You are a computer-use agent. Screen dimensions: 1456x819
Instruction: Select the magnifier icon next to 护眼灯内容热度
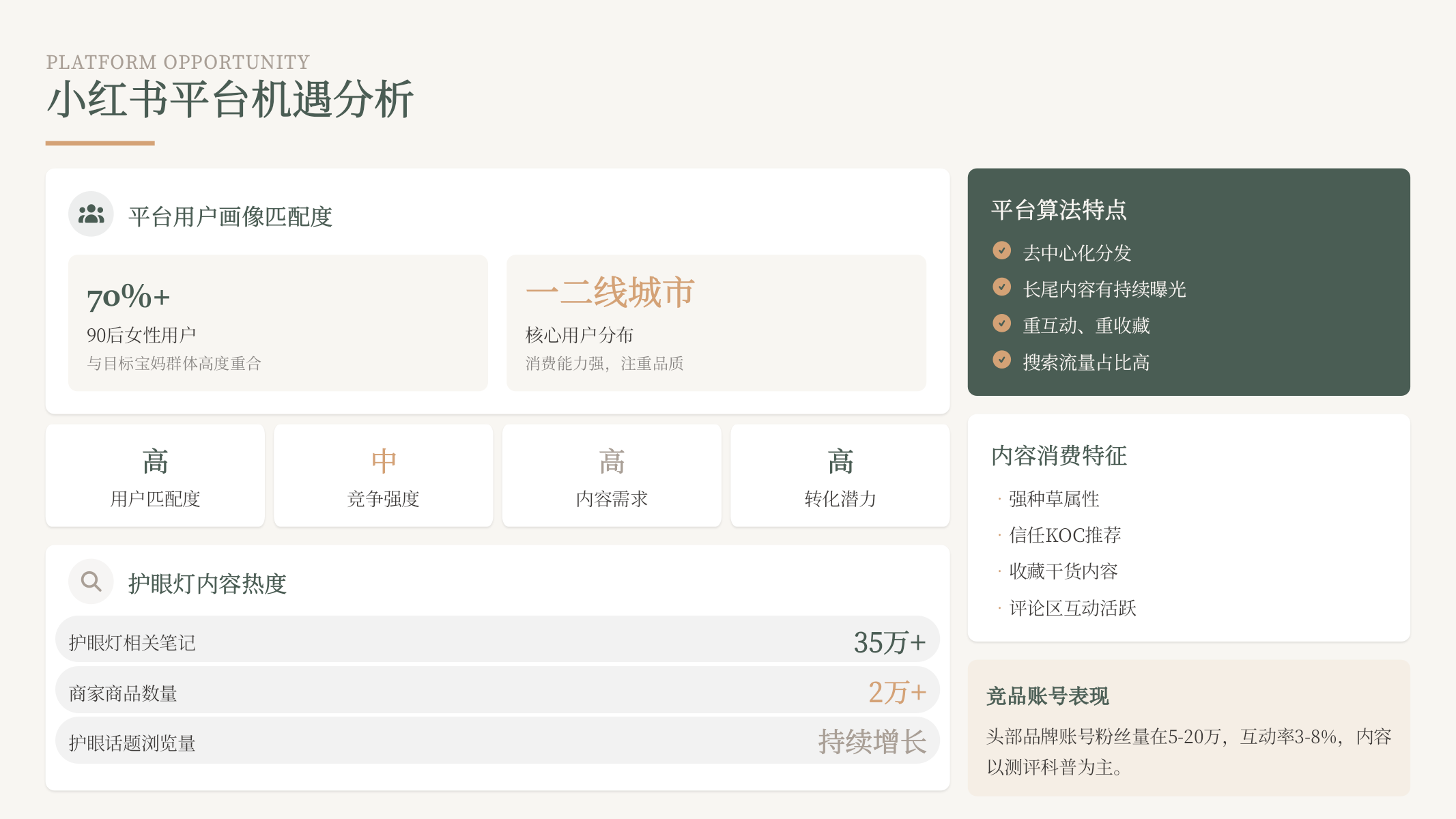[91, 581]
